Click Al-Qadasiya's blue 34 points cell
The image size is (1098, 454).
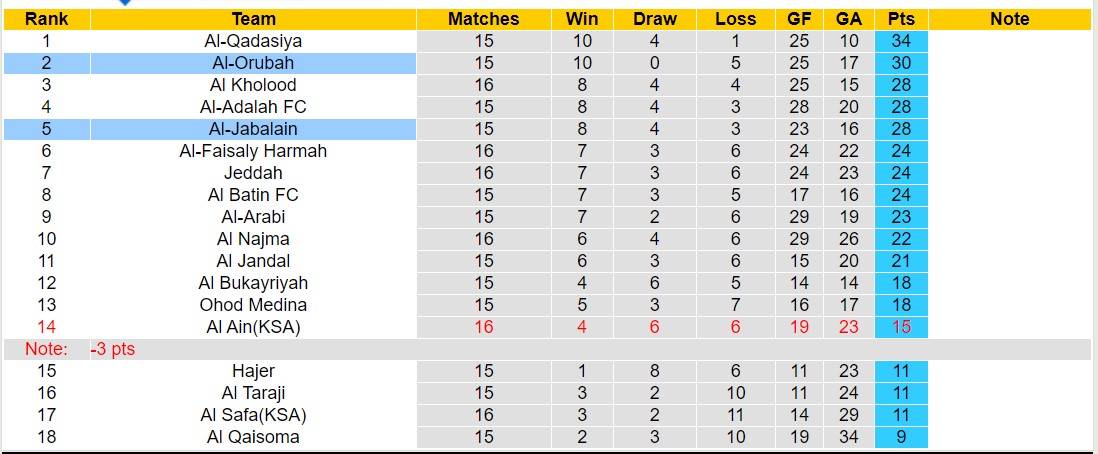(901, 41)
